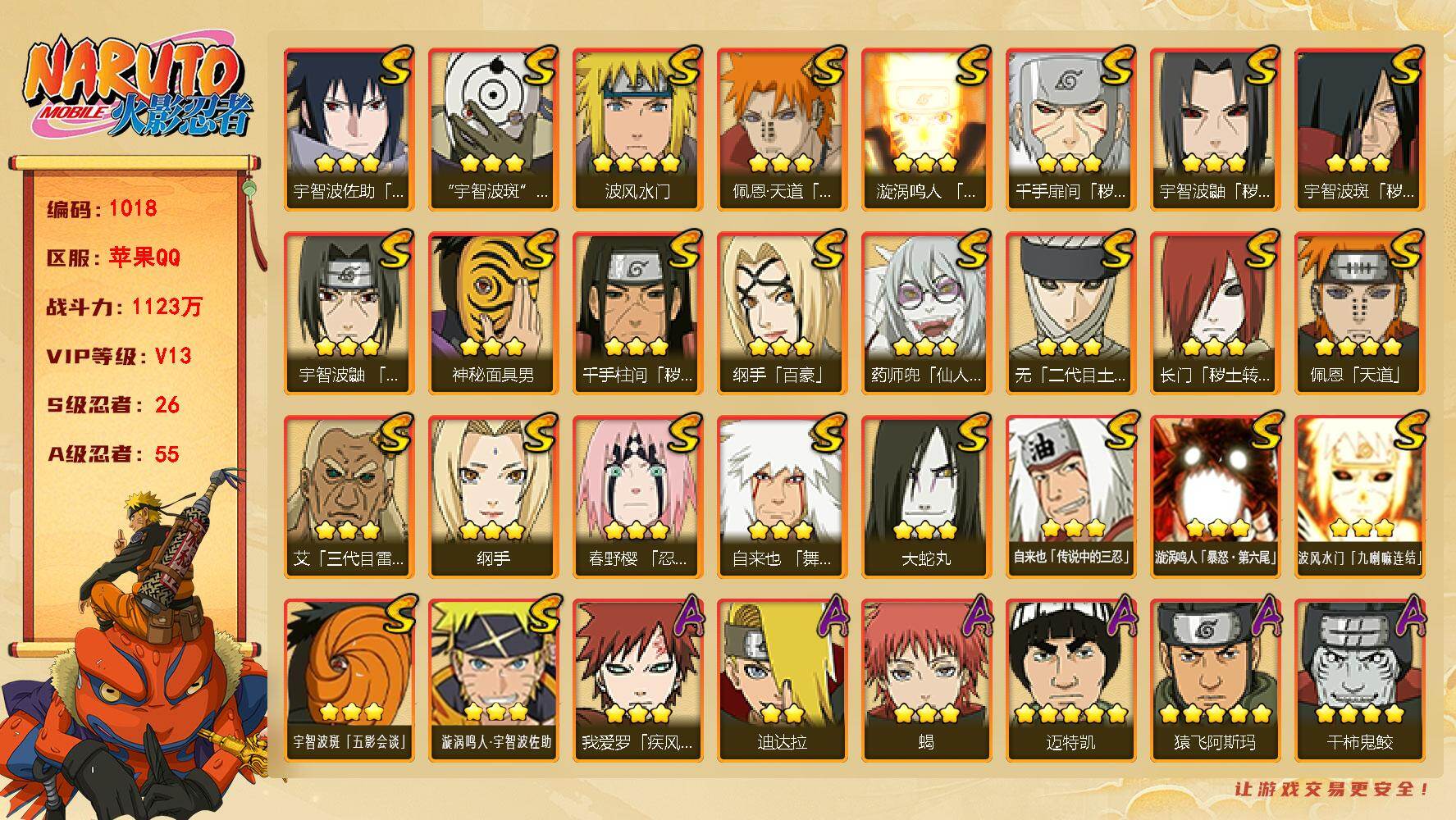
Task: Select the 漩涡鸣人·宇智波佐助 card
Action: (493, 681)
